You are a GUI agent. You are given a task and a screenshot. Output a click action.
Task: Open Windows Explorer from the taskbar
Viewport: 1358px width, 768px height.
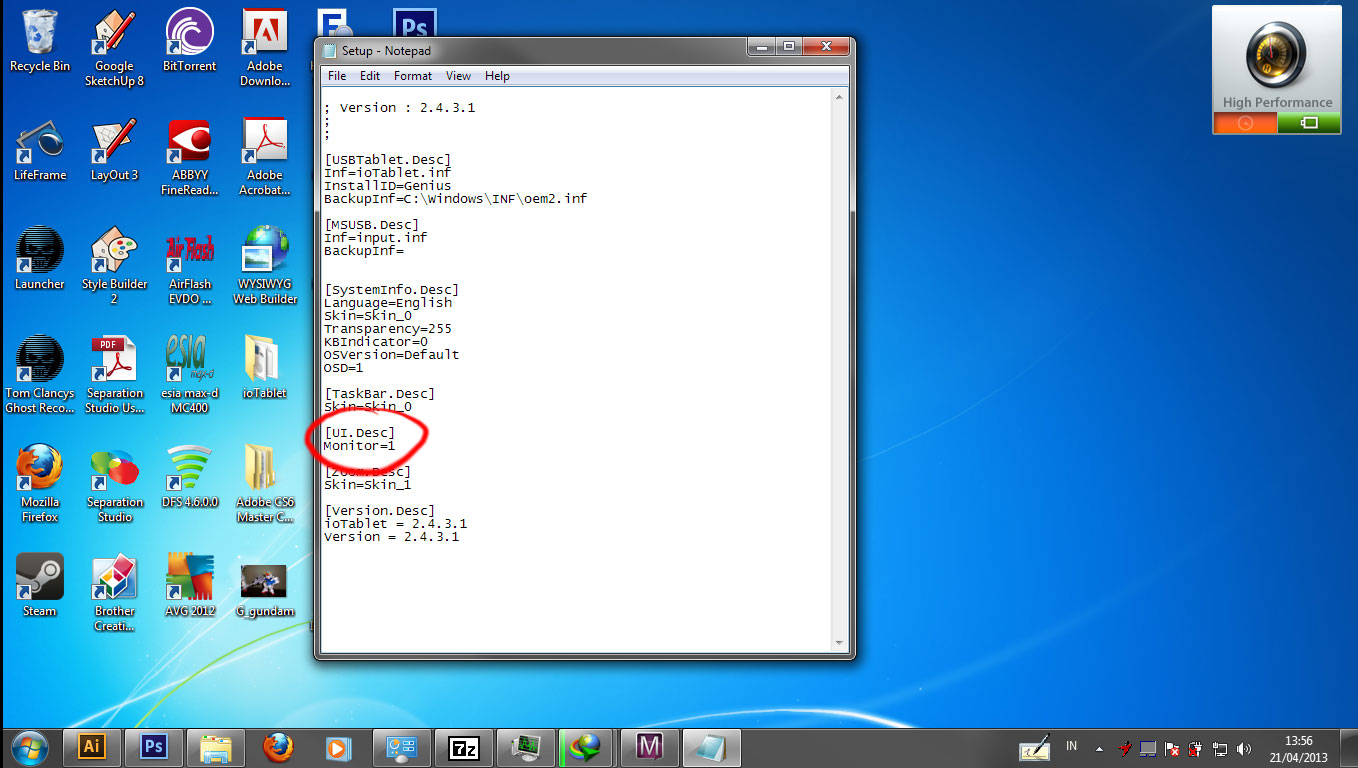point(215,747)
